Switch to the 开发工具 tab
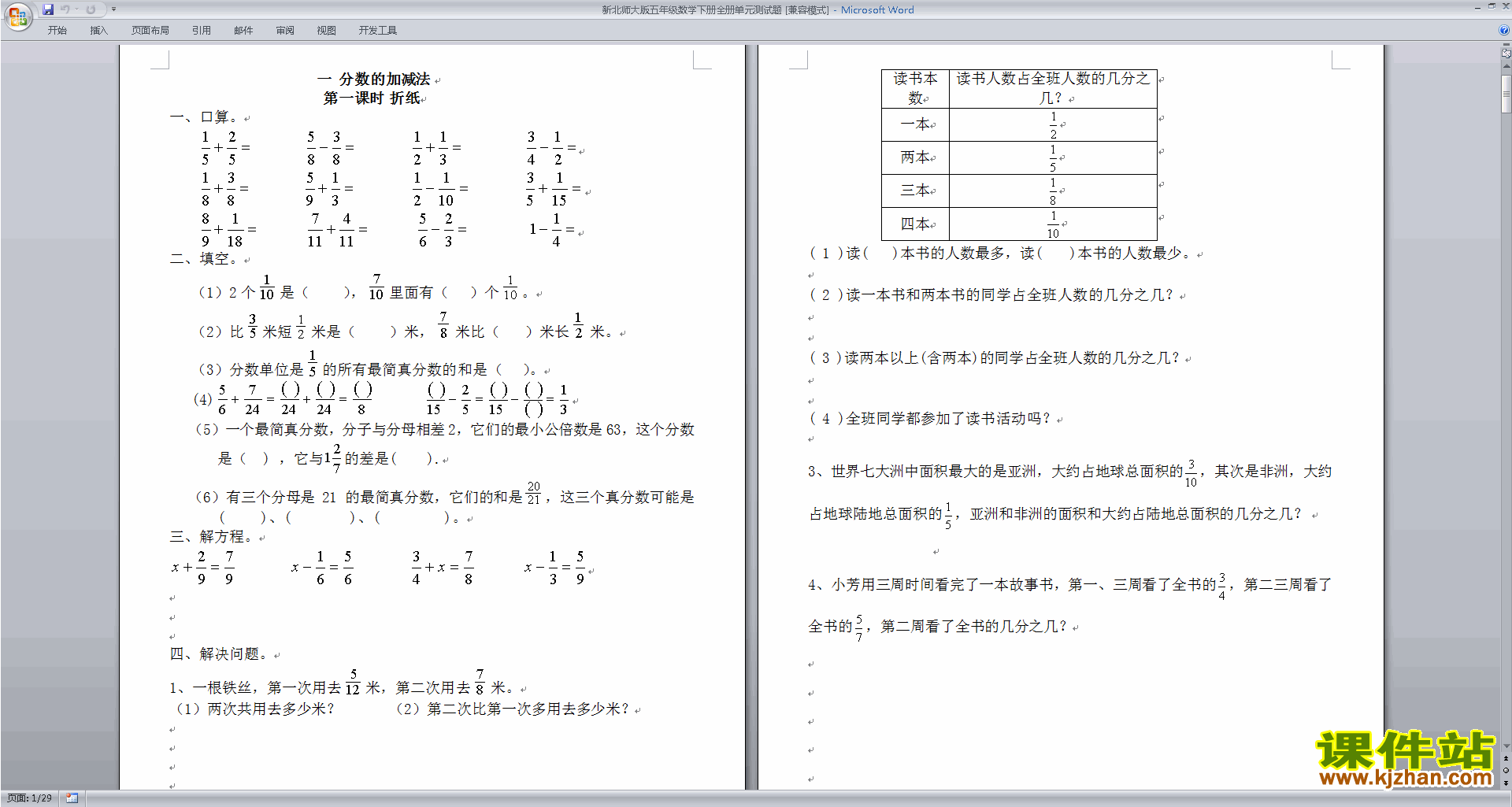Viewport: 1512px width, 807px height. point(378,31)
